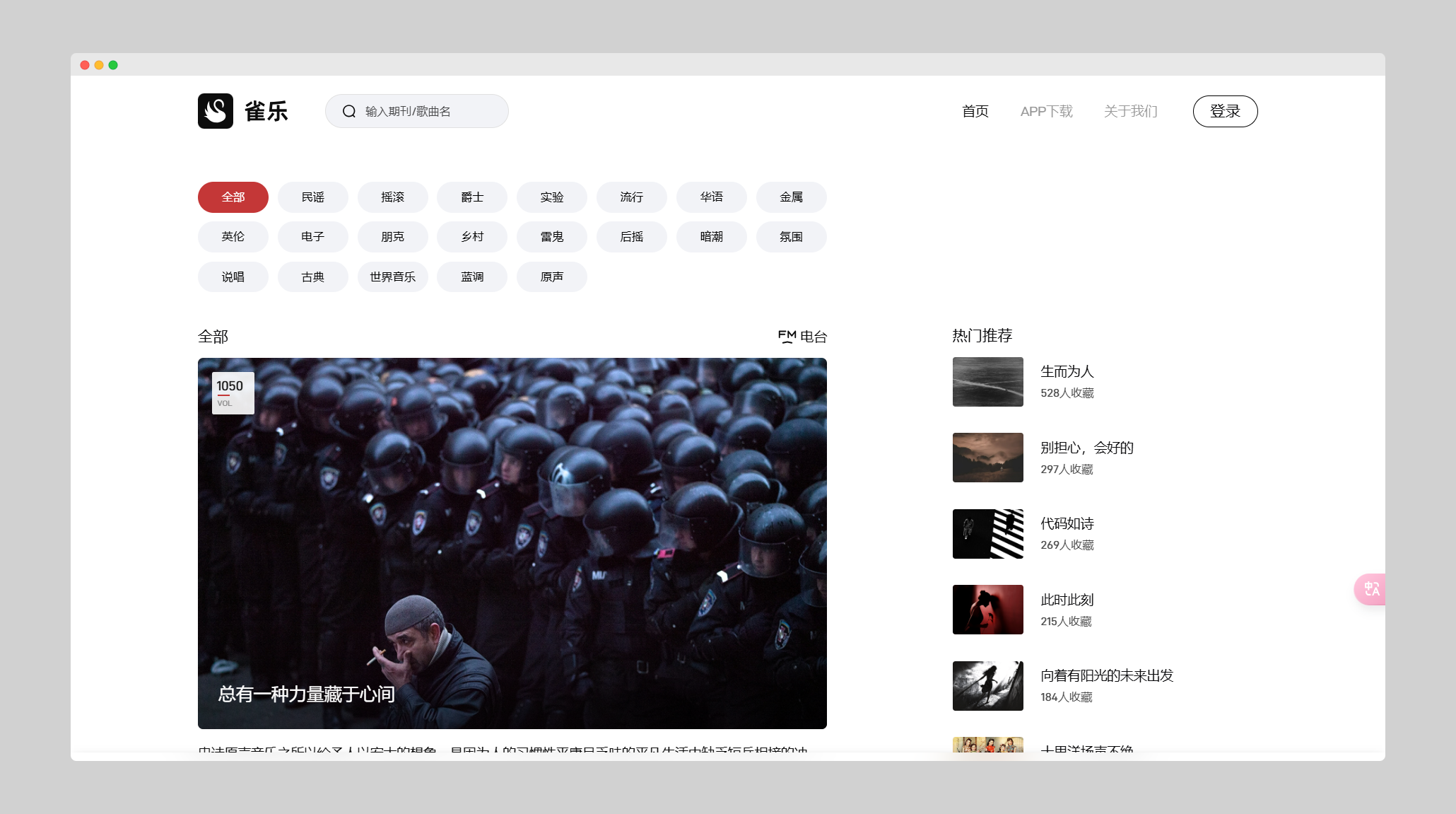Select the 暗潮 genre tag

pos(712,237)
